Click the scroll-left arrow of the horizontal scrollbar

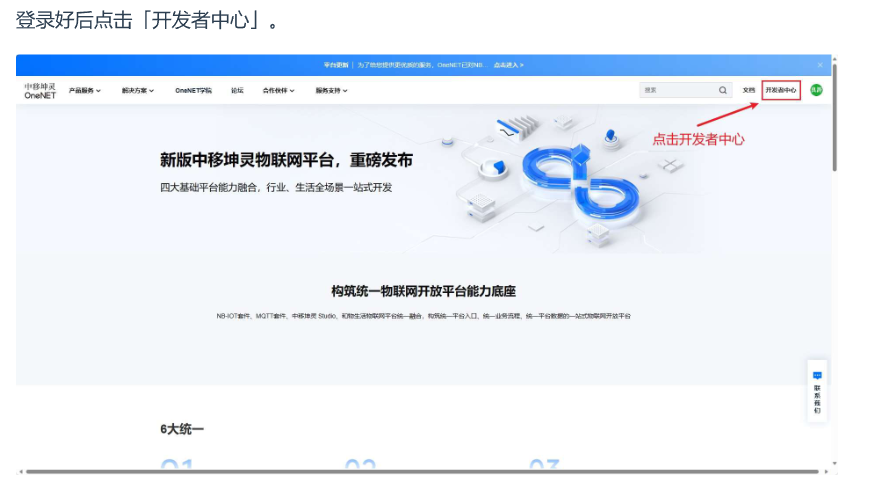(21, 471)
